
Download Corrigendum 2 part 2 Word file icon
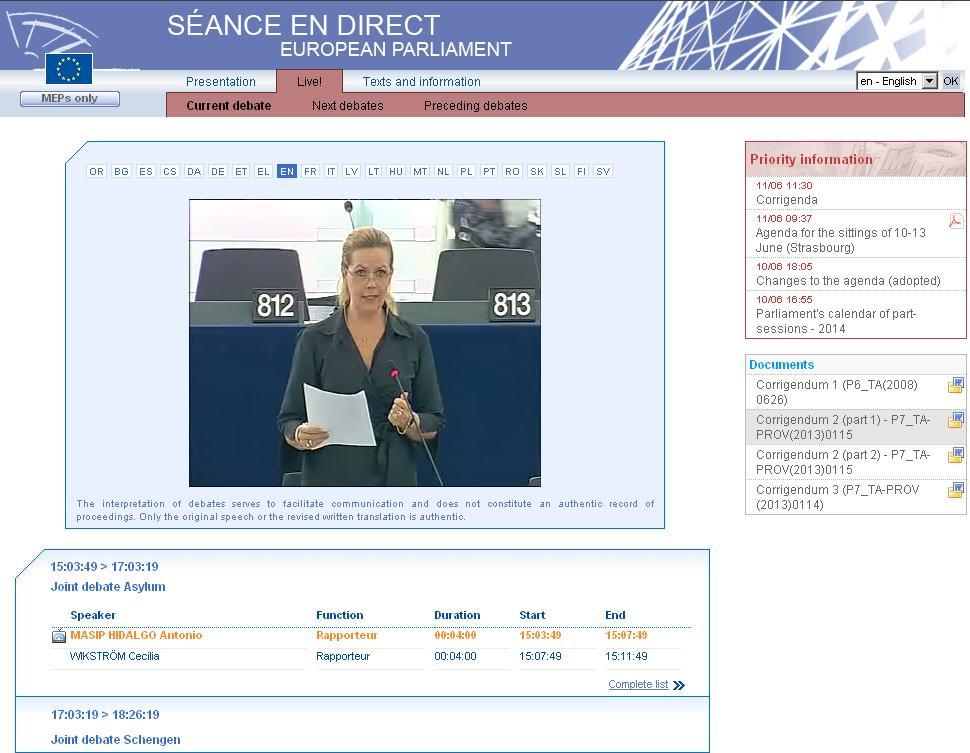click(x=955, y=456)
